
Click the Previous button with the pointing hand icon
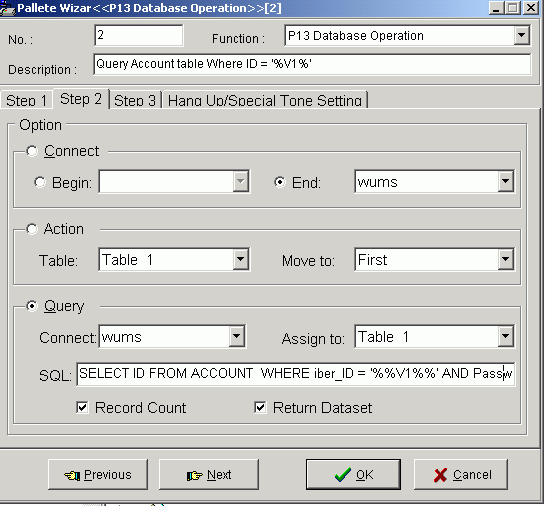(x=98, y=474)
